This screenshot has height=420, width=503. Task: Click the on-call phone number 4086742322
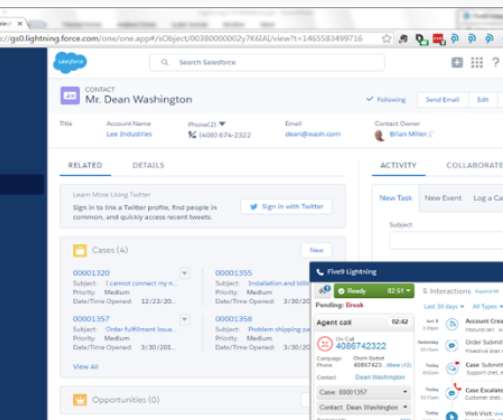361,346
